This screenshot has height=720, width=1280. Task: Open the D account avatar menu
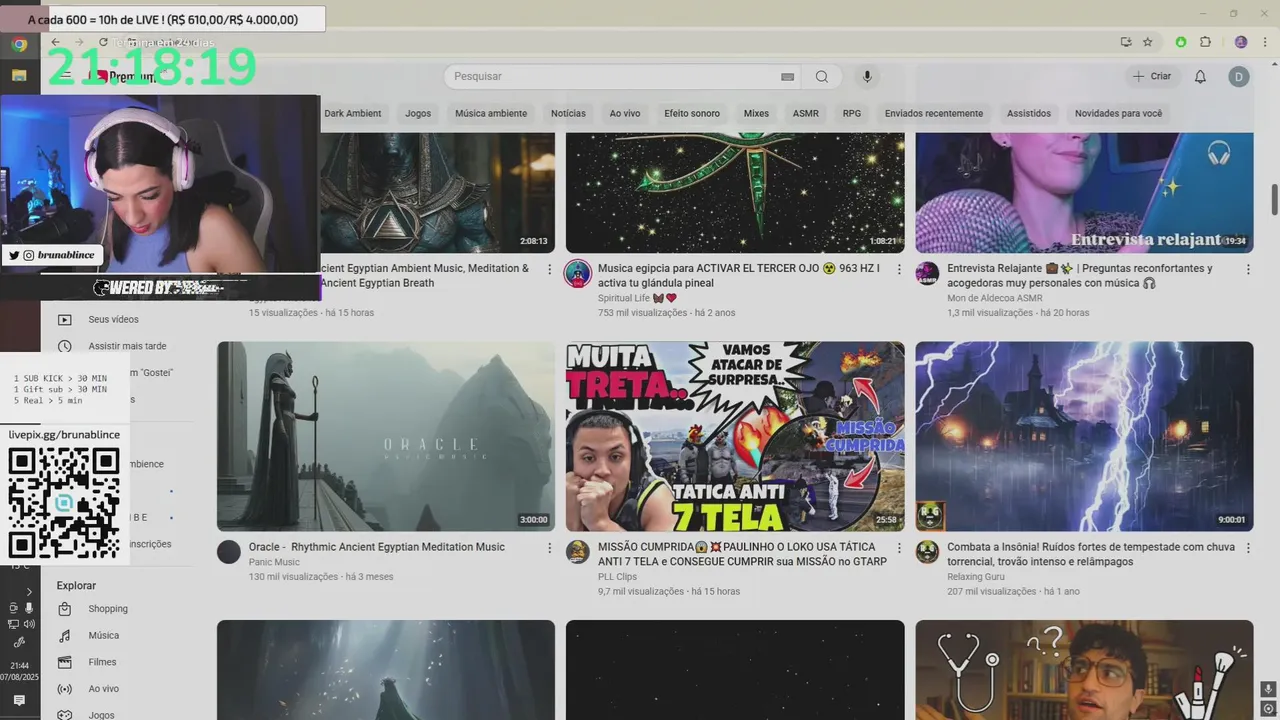(1239, 77)
